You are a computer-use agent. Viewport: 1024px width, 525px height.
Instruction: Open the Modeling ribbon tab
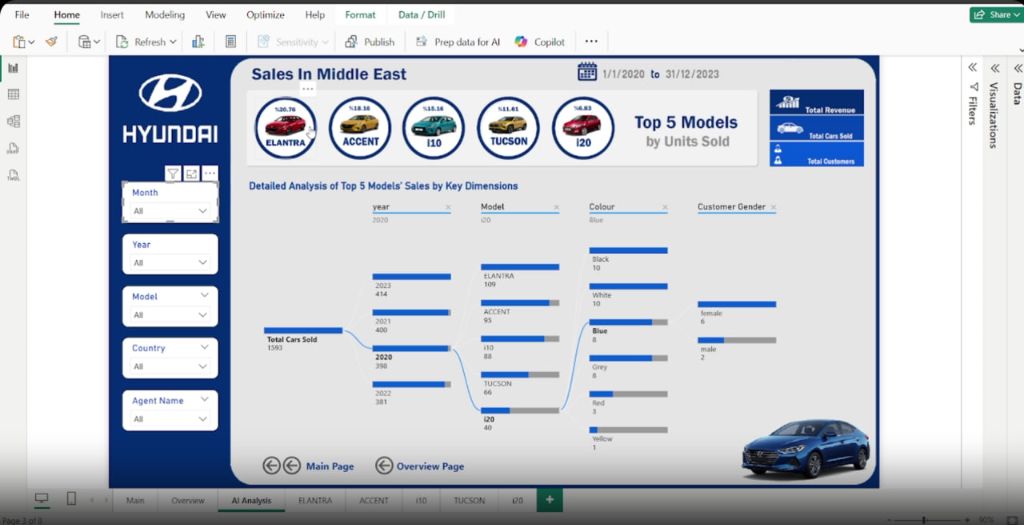pyautogui.click(x=164, y=15)
